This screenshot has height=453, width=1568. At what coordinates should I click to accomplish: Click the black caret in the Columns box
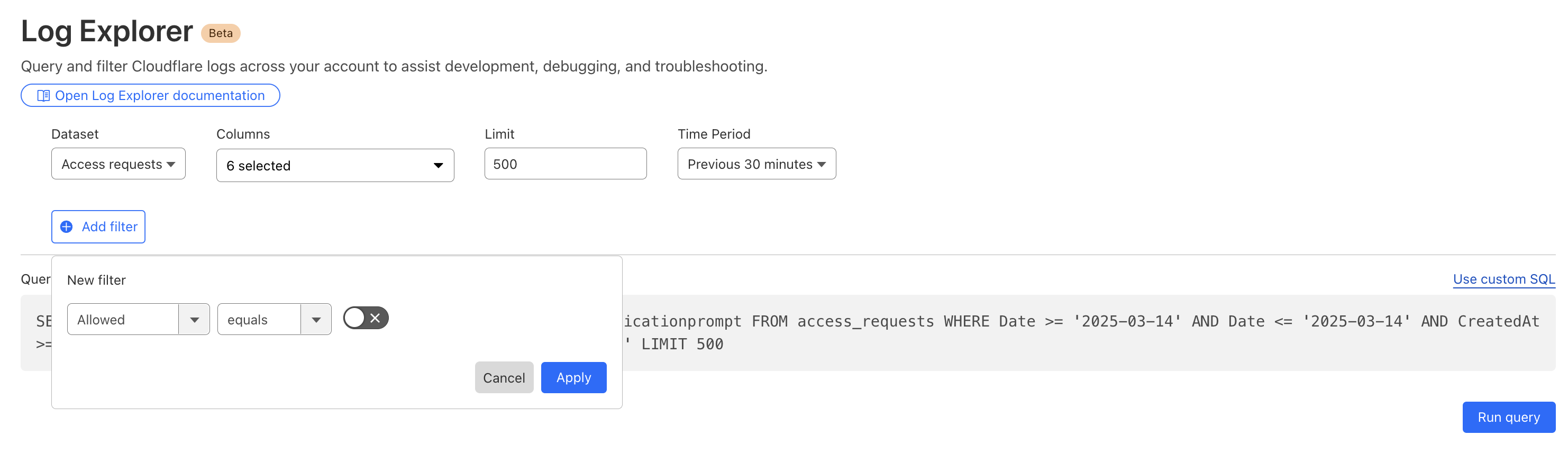[437, 166]
